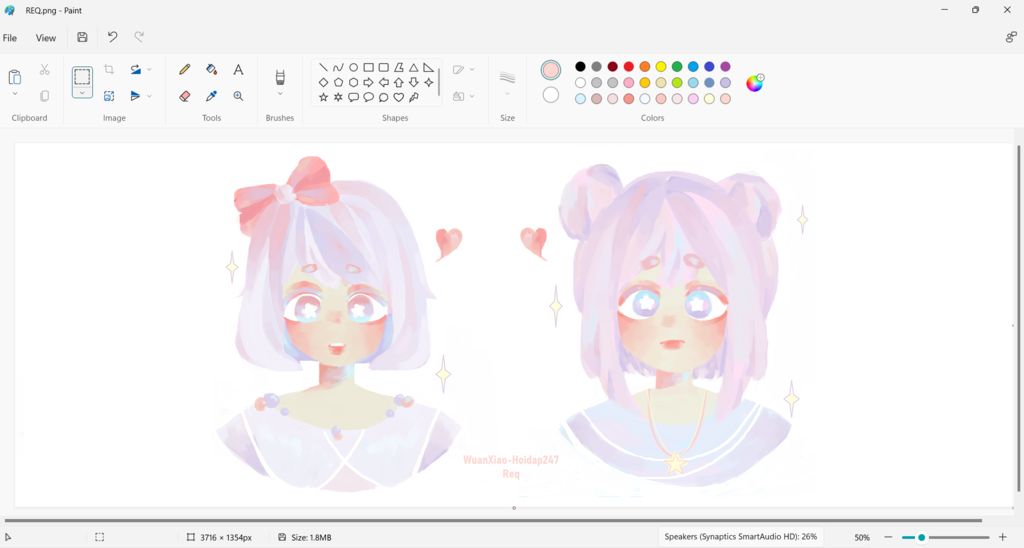The width and height of the screenshot is (1024, 548).
Task: Expand the Brushes dropdown arrow
Action: pyautogui.click(x=280, y=94)
